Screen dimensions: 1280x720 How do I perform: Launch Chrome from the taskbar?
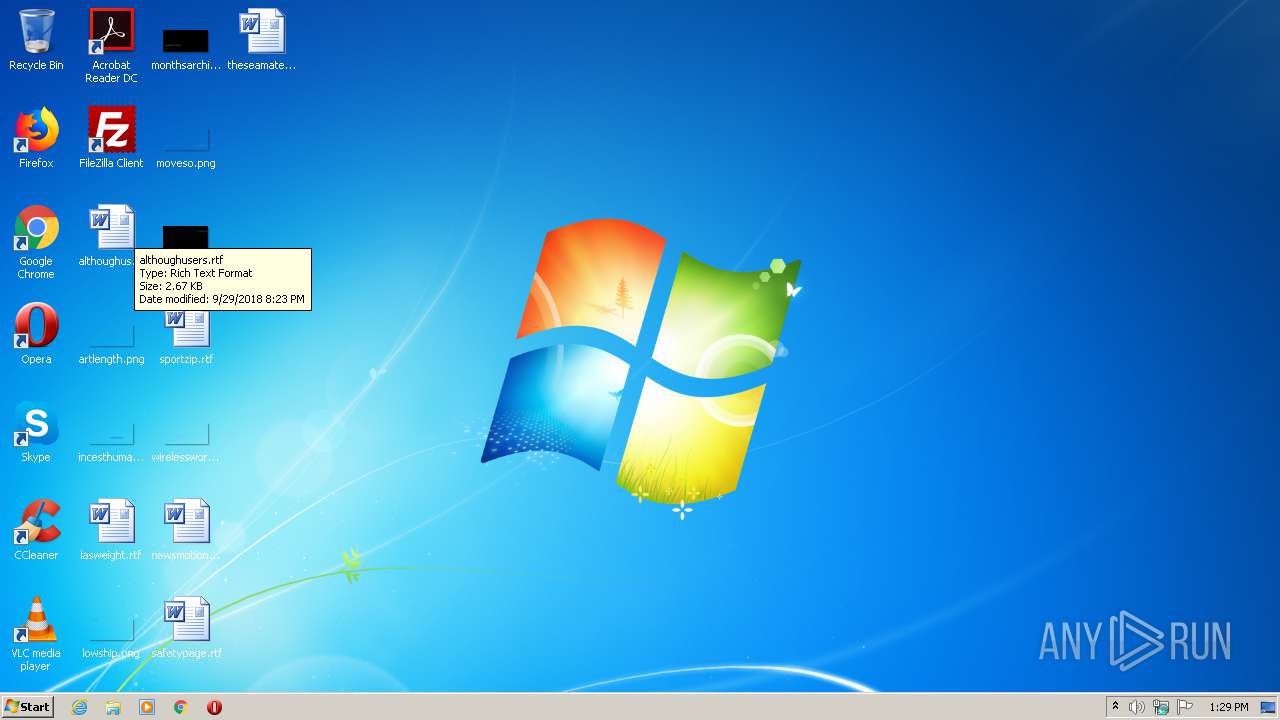click(181, 707)
